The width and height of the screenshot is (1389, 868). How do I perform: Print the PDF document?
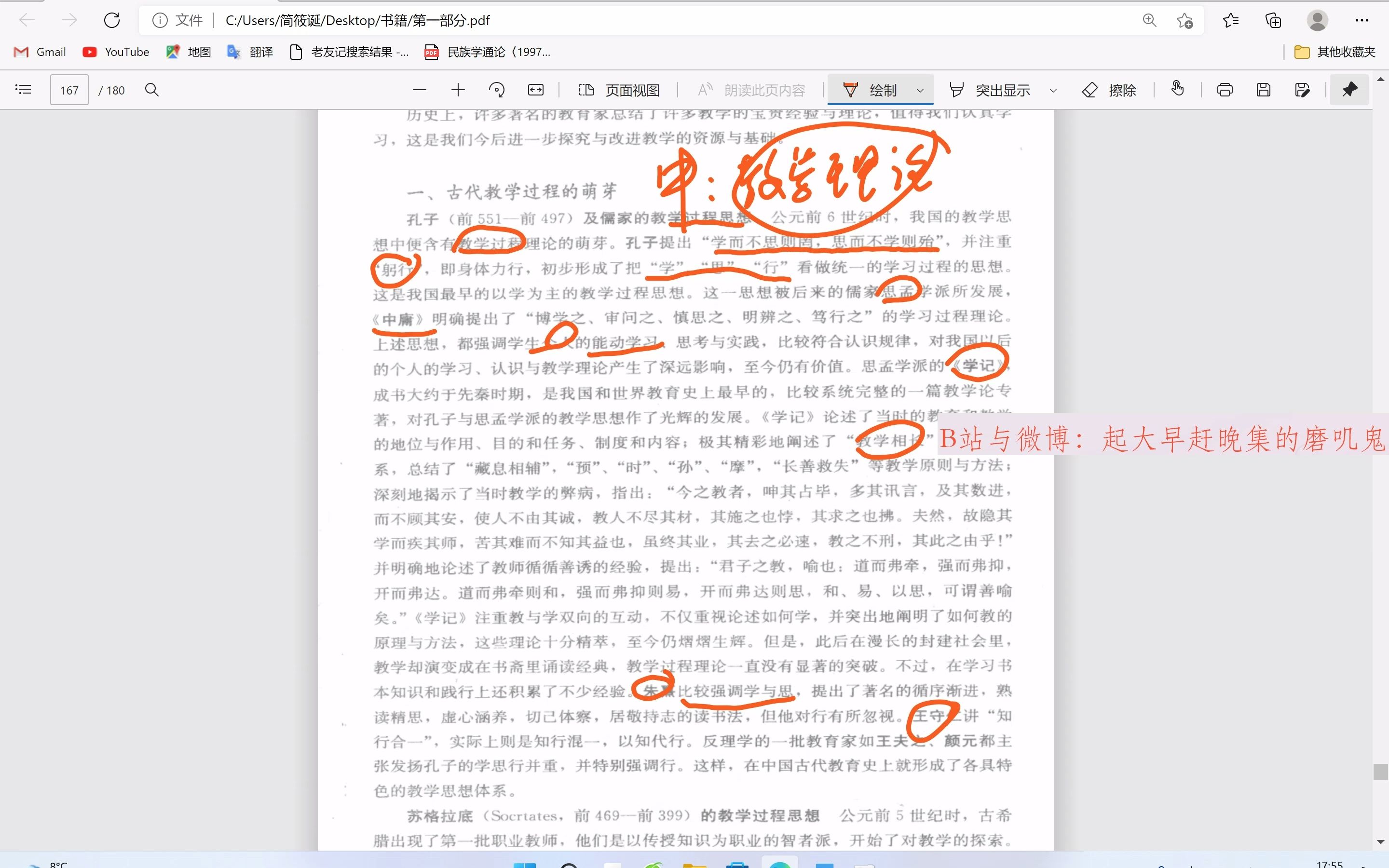tap(1225, 90)
